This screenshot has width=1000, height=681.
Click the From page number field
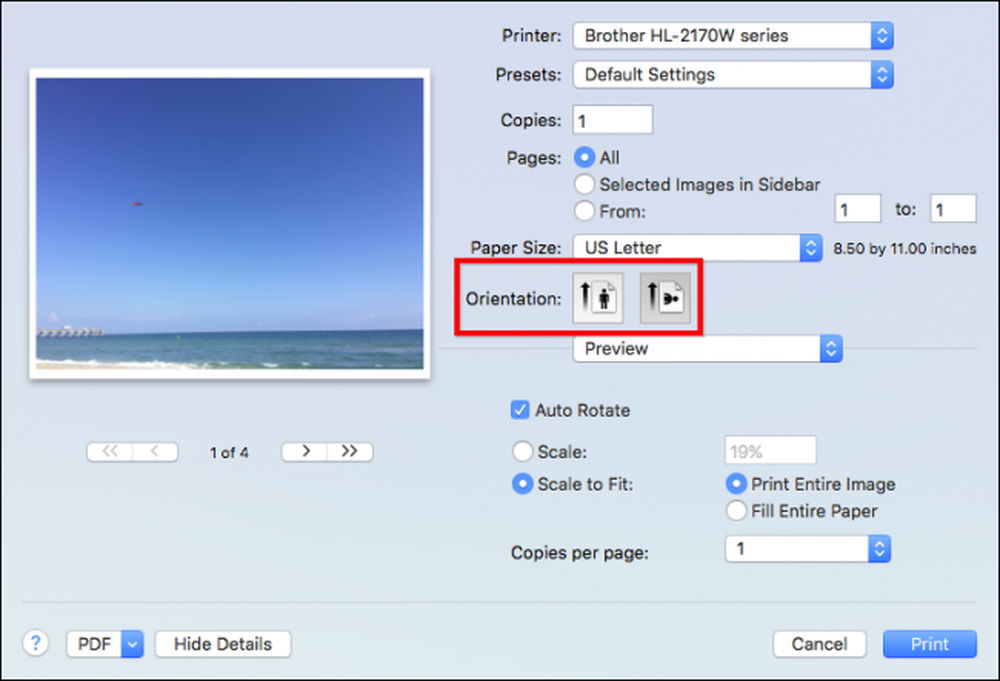point(858,209)
